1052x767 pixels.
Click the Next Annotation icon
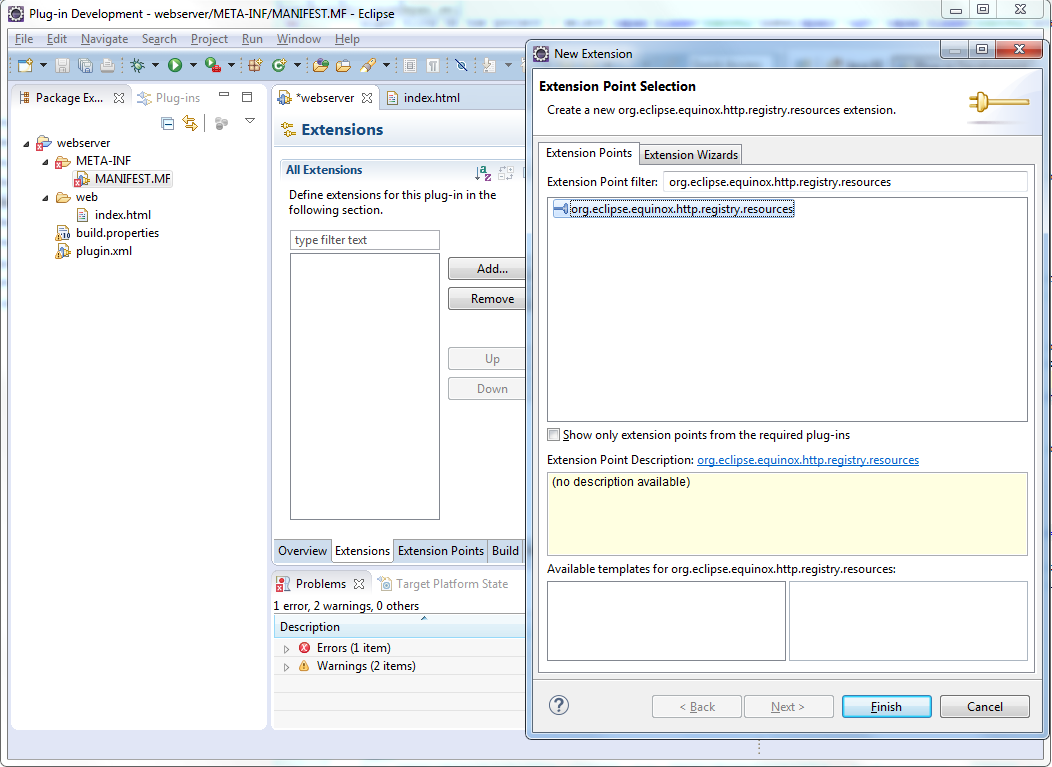coord(490,65)
